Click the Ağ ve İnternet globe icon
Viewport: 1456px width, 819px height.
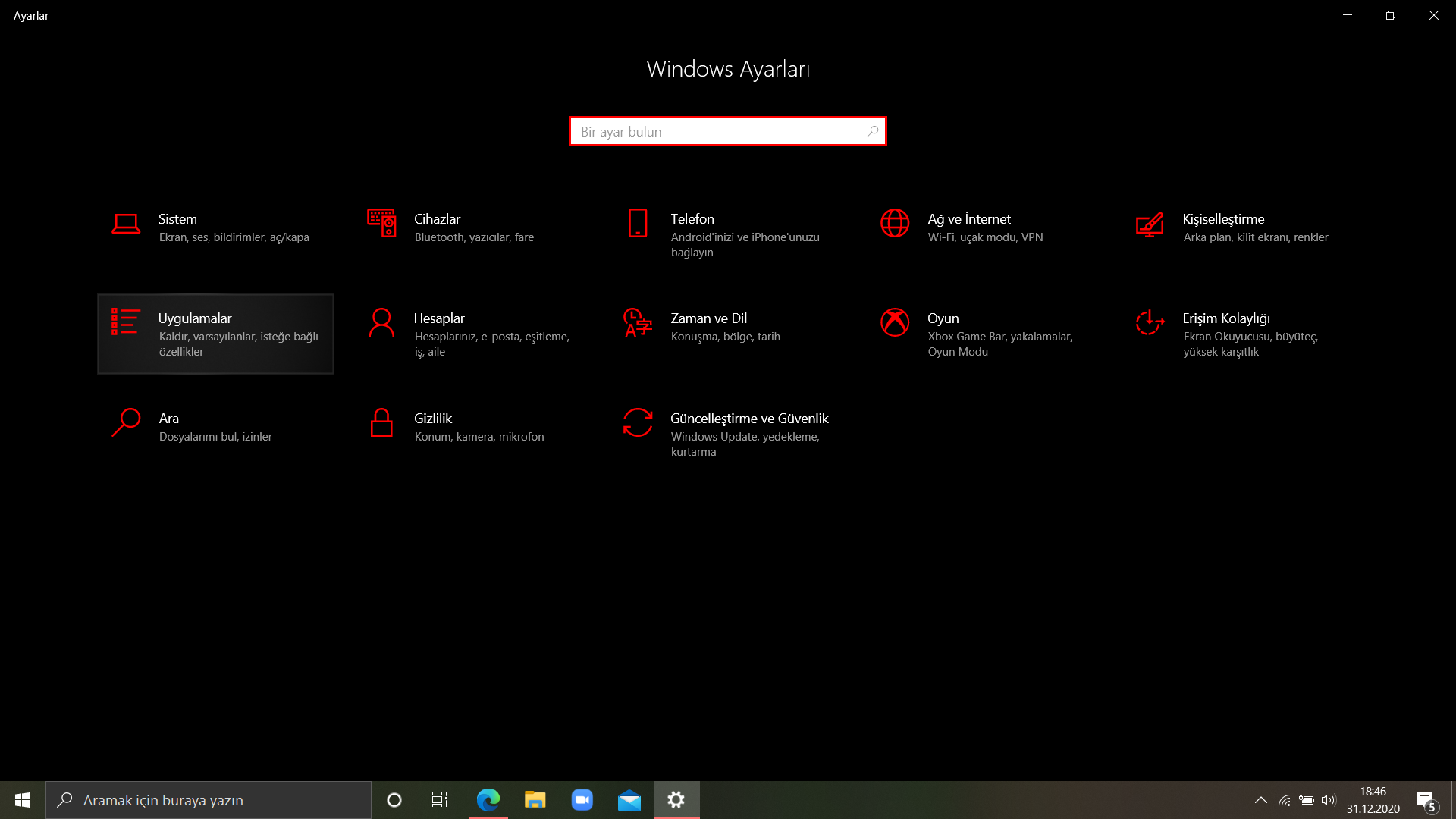pyautogui.click(x=895, y=224)
